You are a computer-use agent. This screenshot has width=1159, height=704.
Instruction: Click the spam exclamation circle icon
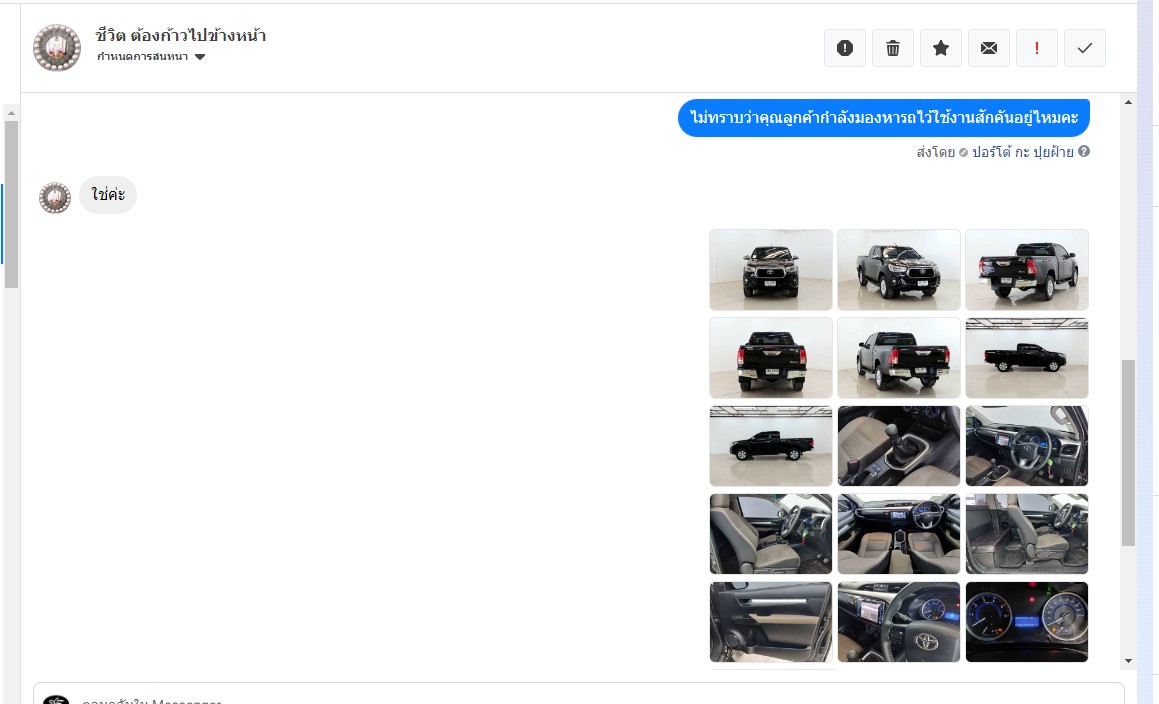(845, 48)
